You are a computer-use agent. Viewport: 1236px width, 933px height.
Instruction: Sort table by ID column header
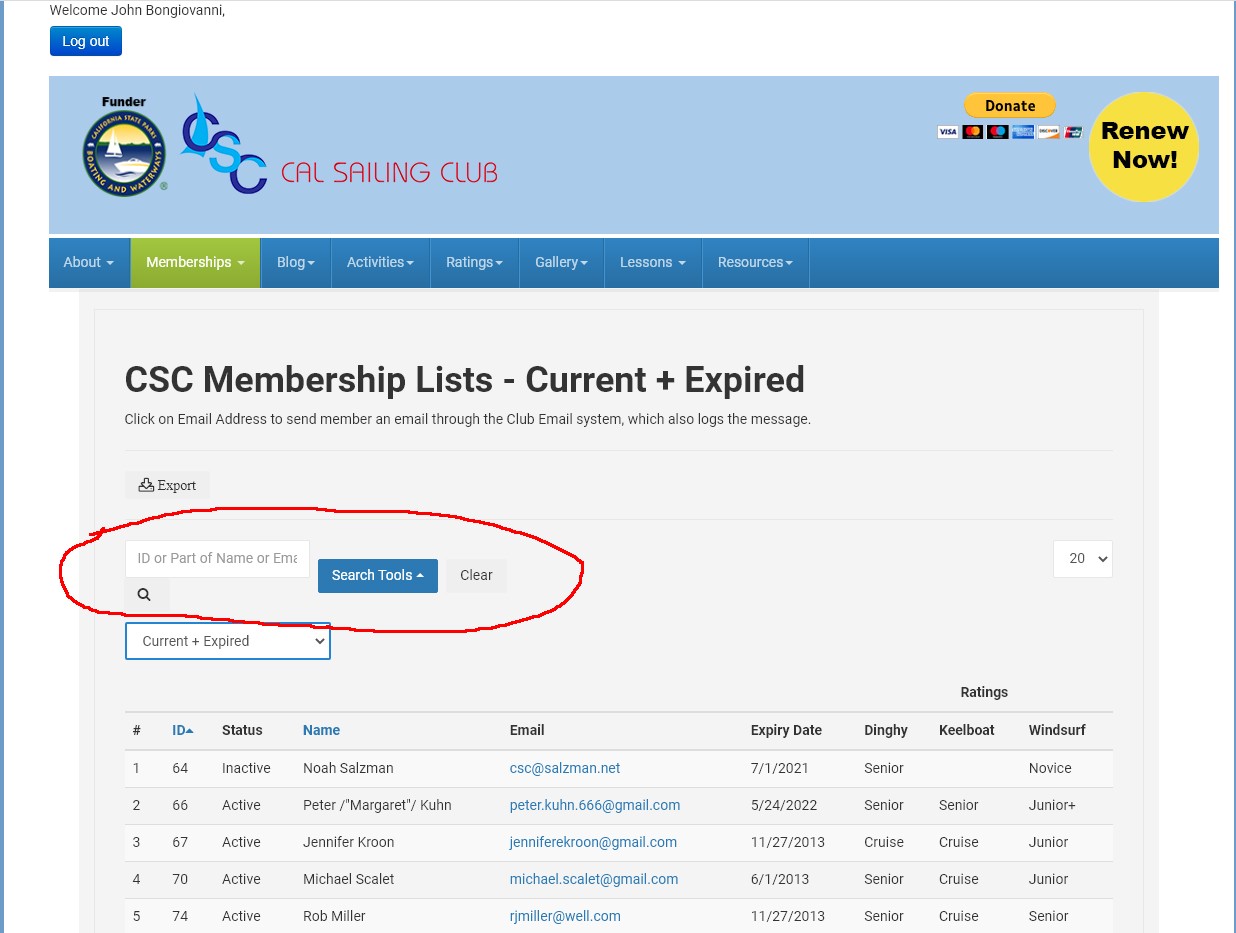coord(183,730)
